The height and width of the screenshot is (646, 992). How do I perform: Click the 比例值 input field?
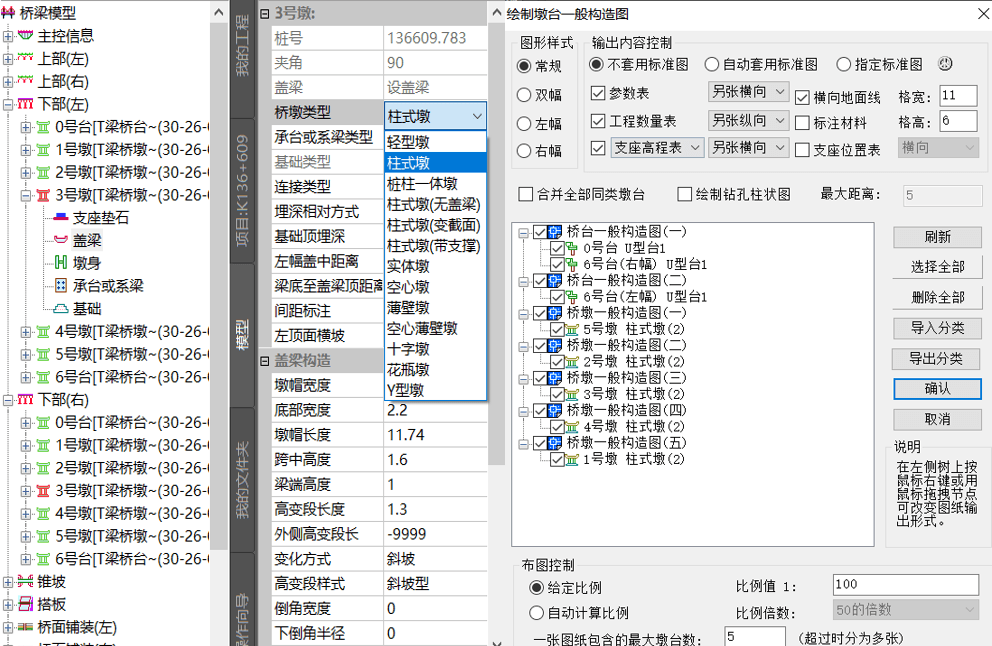coord(904,584)
